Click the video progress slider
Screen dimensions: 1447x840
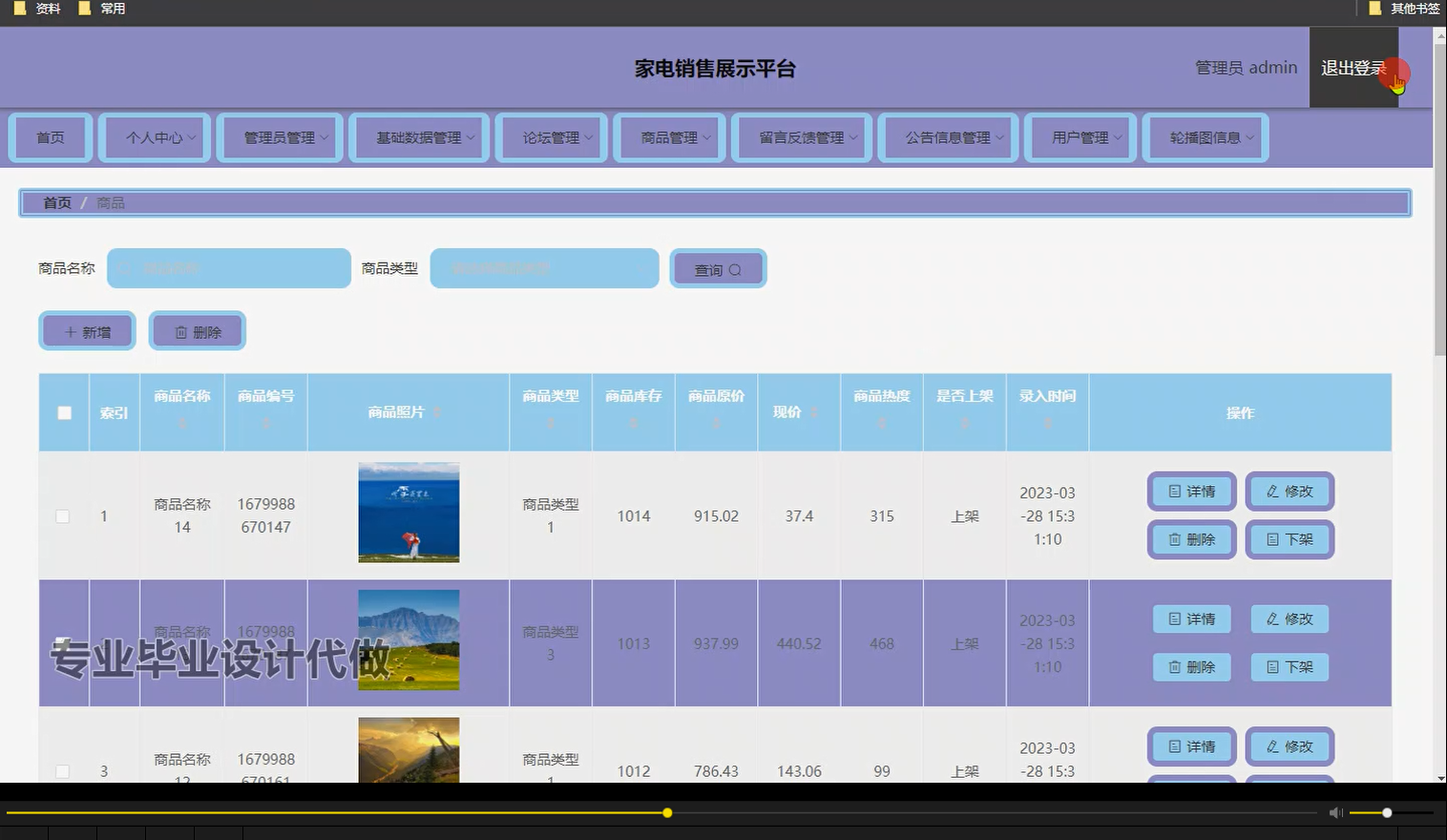click(x=666, y=812)
